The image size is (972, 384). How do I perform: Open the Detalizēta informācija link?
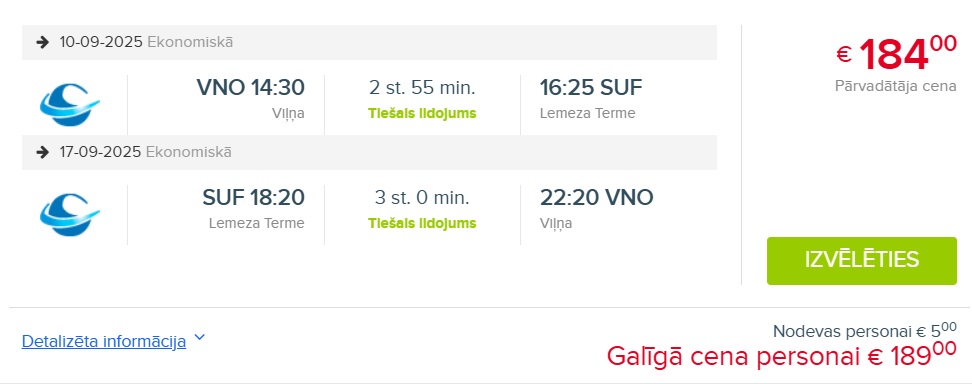click(104, 341)
